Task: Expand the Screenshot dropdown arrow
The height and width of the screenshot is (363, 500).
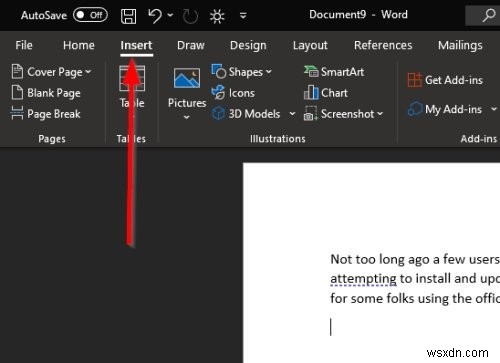Action: point(380,114)
